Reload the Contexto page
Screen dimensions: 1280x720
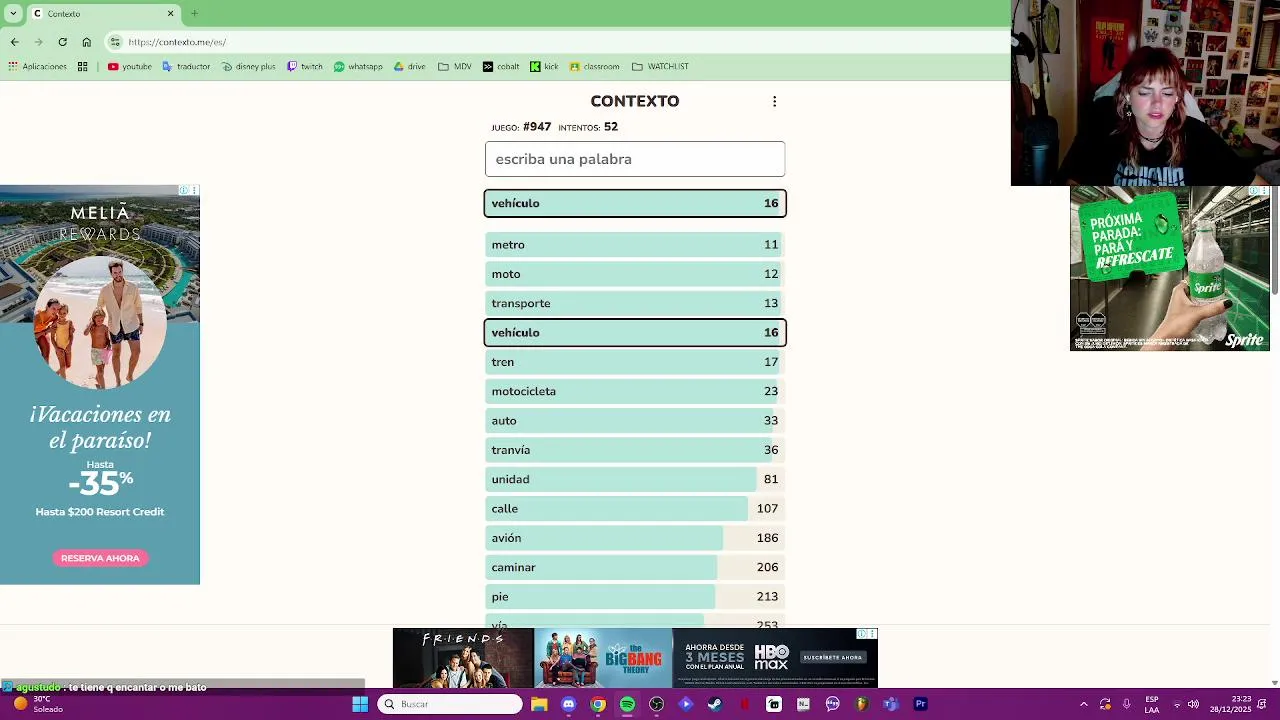coord(62,42)
